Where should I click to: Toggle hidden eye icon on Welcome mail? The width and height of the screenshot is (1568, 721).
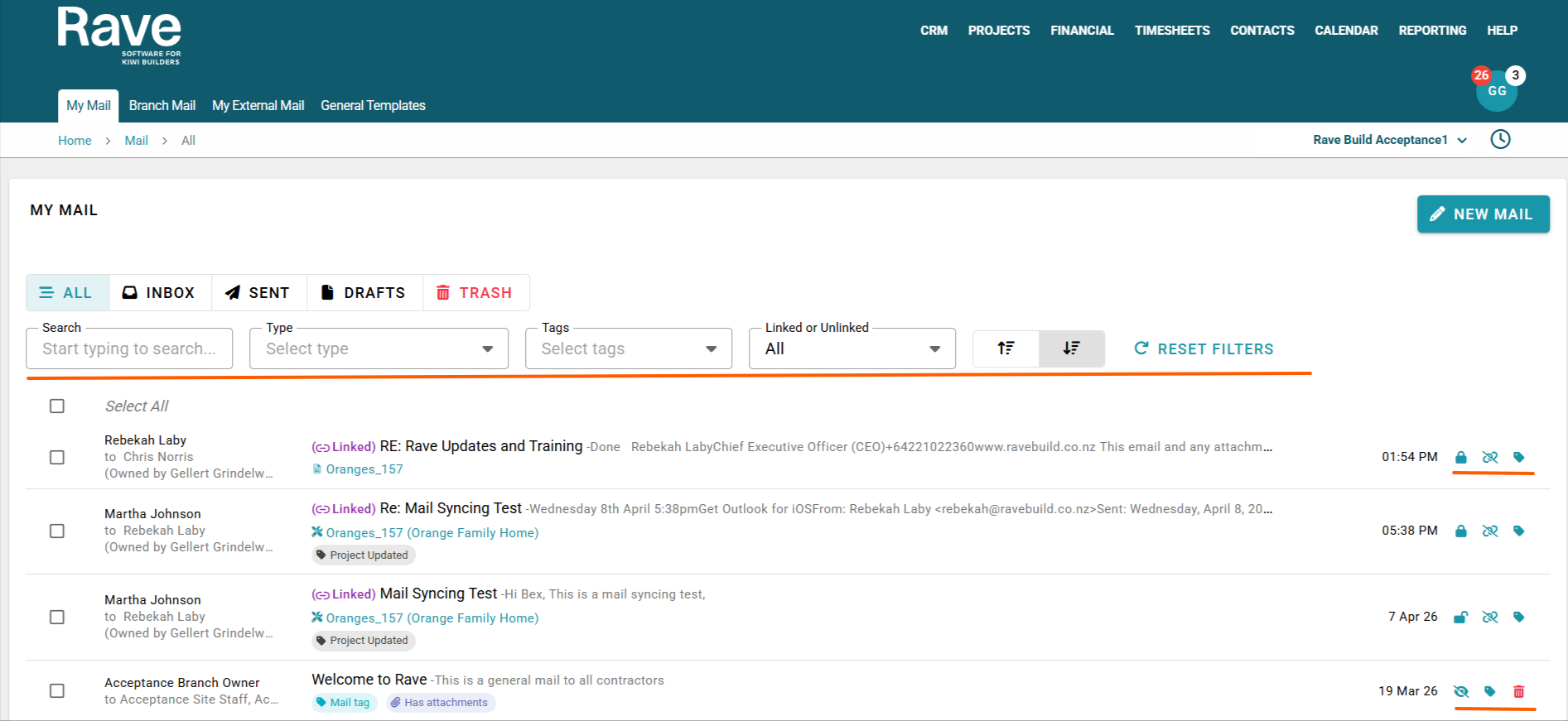[x=1461, y=691]
